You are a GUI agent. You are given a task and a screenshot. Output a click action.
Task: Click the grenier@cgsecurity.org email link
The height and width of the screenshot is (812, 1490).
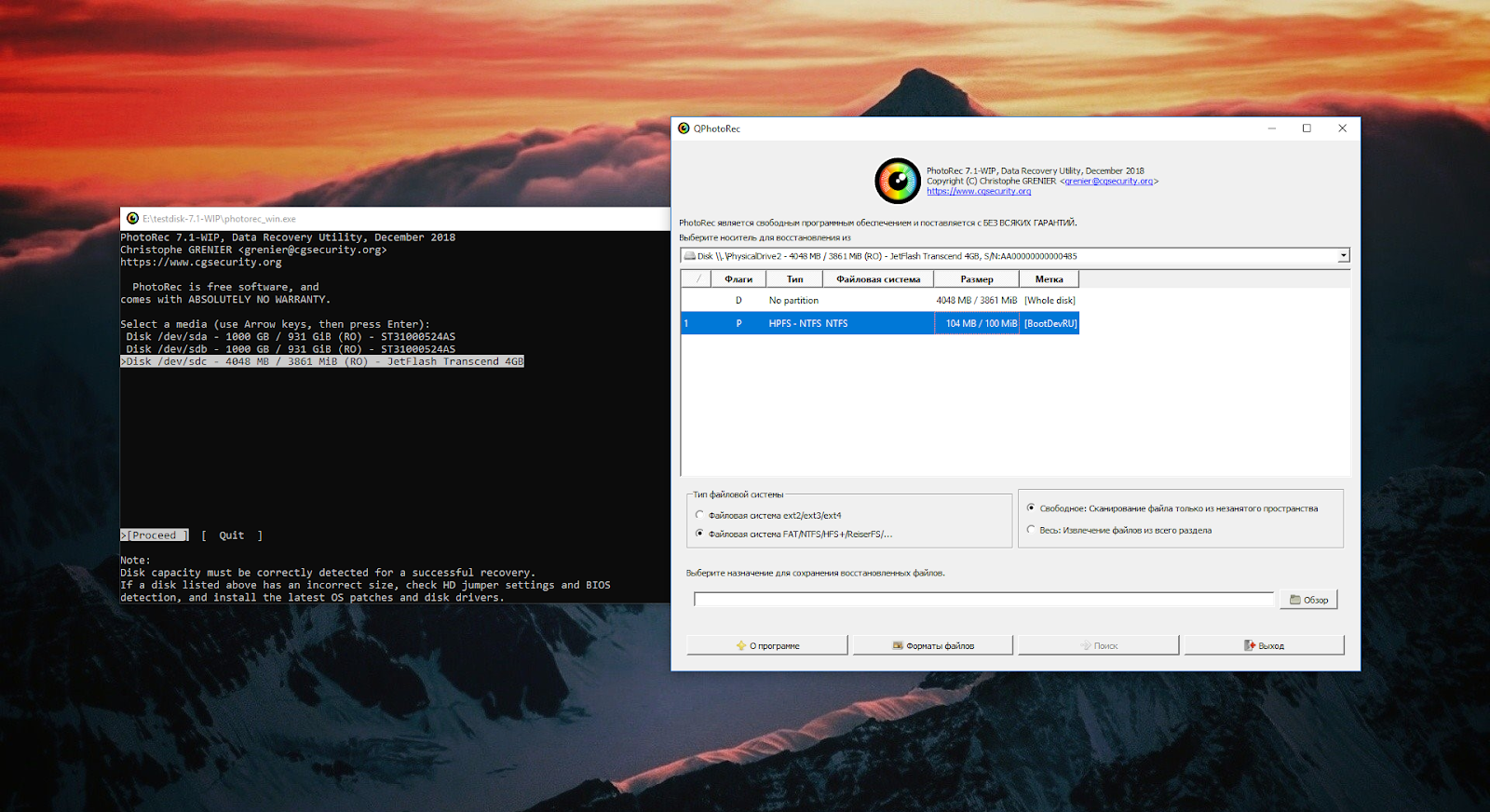pyautogui.click(x=1109, y=182)
